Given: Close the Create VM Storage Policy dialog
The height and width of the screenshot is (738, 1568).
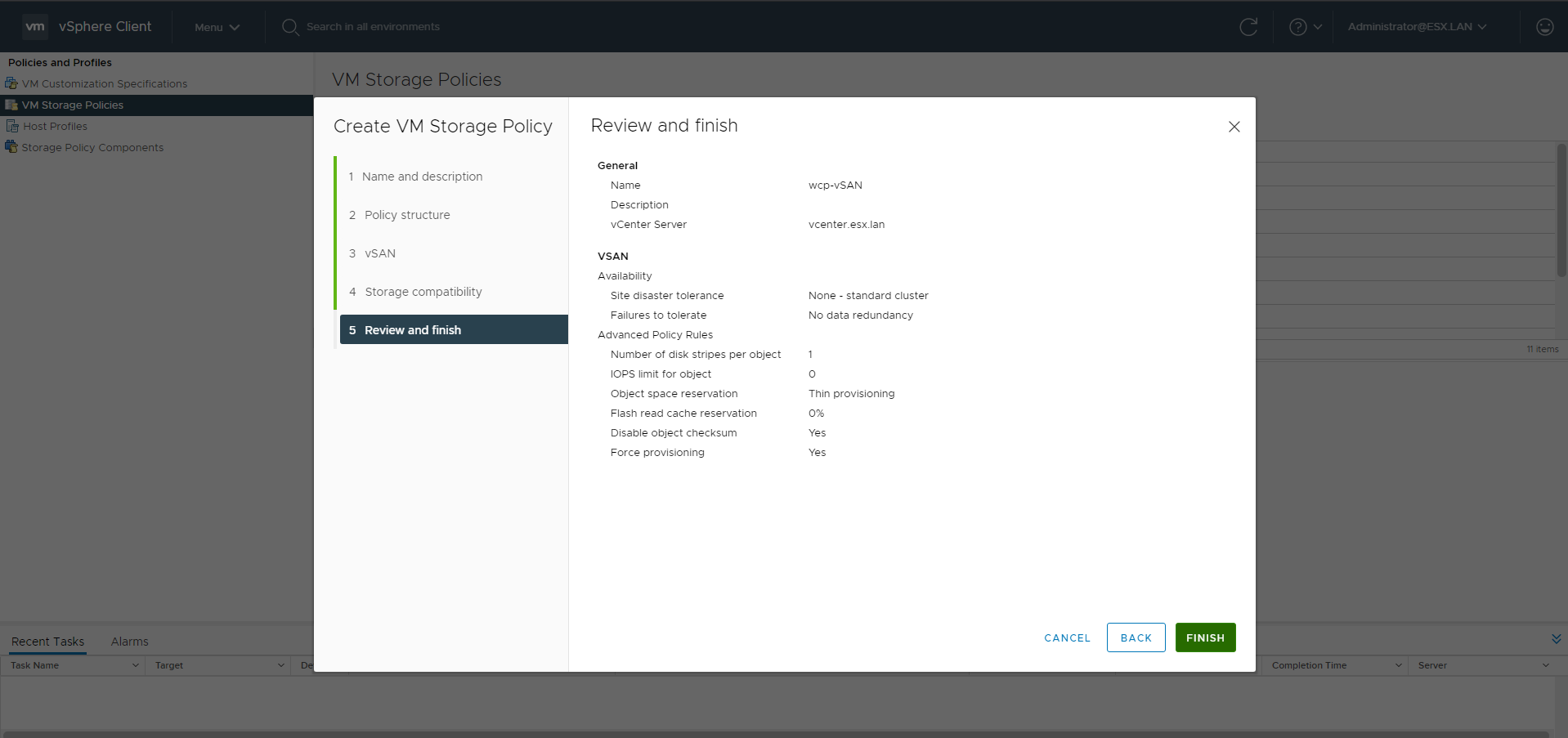Looking at the screenshot, I should click(1234, 127).
